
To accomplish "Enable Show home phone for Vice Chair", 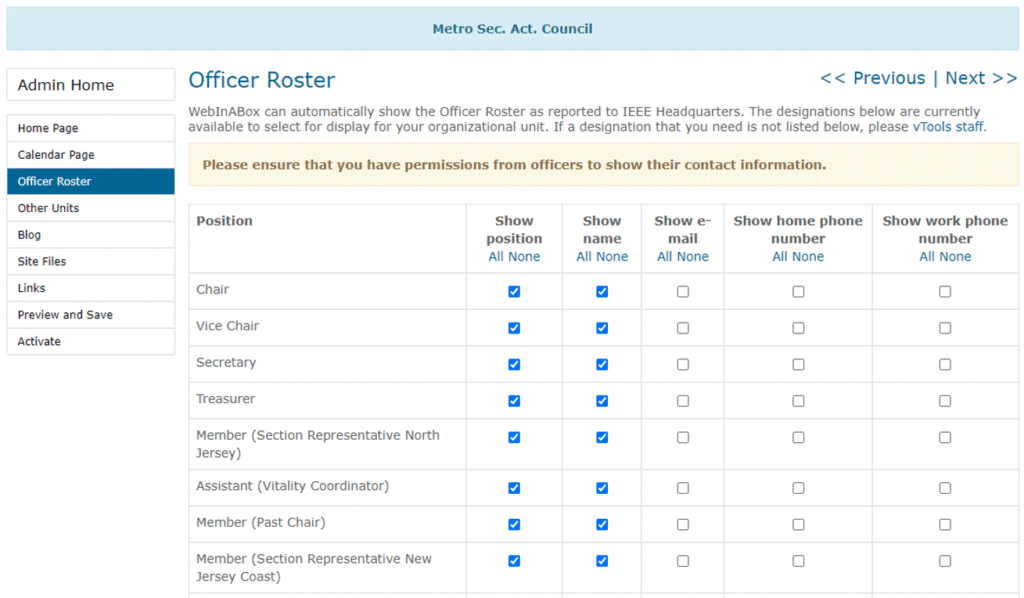I will [798, 328].
